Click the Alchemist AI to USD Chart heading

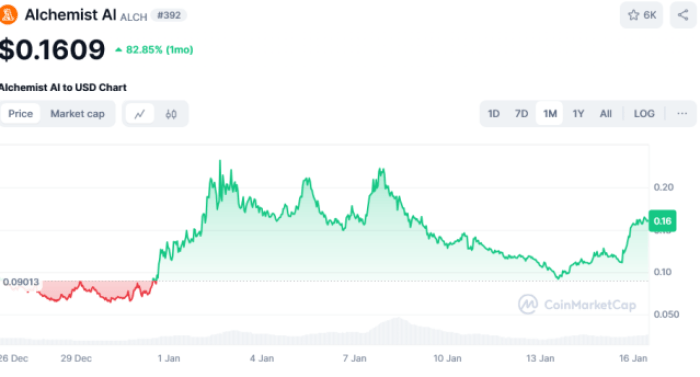(x=63, y=88)
